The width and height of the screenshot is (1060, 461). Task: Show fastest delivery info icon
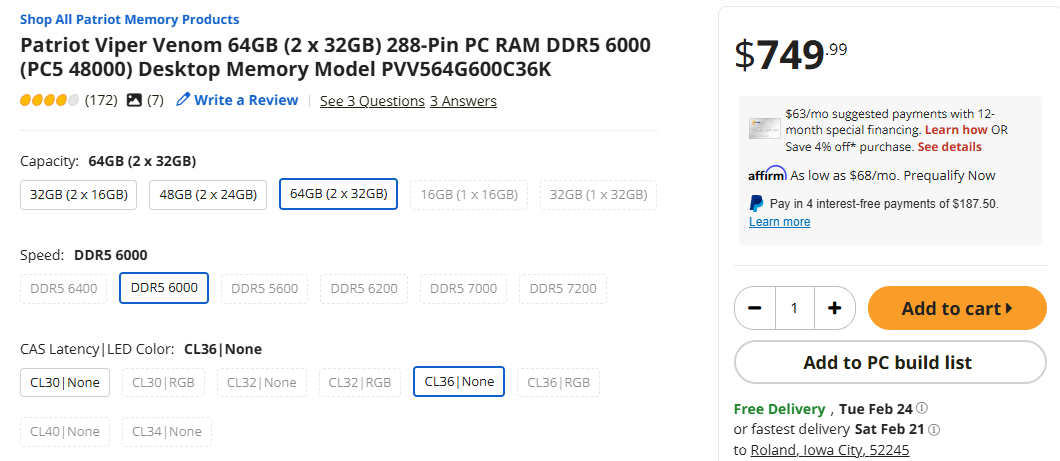(934, 429)
